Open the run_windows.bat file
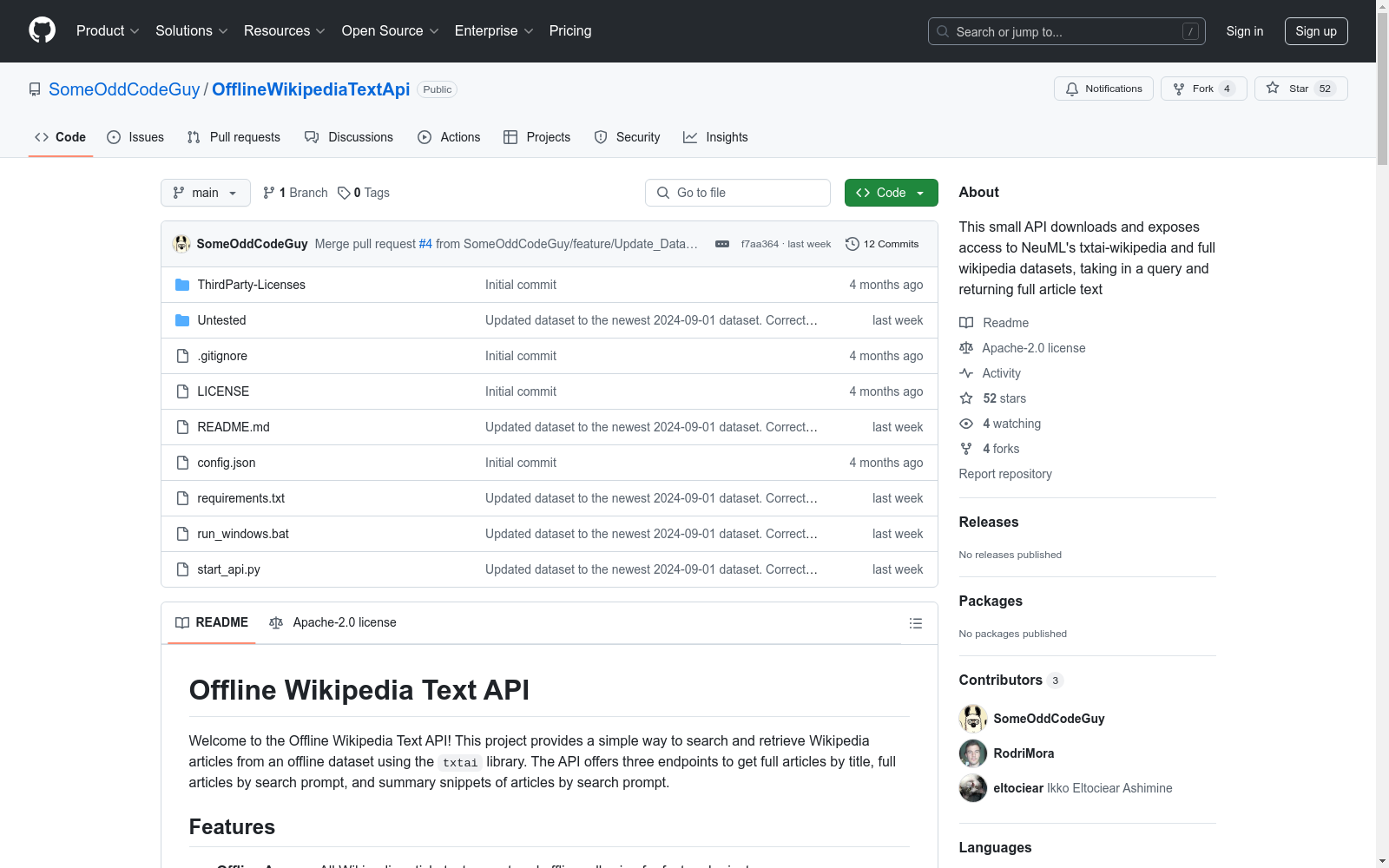1389x868 pixels. (243, 534)
